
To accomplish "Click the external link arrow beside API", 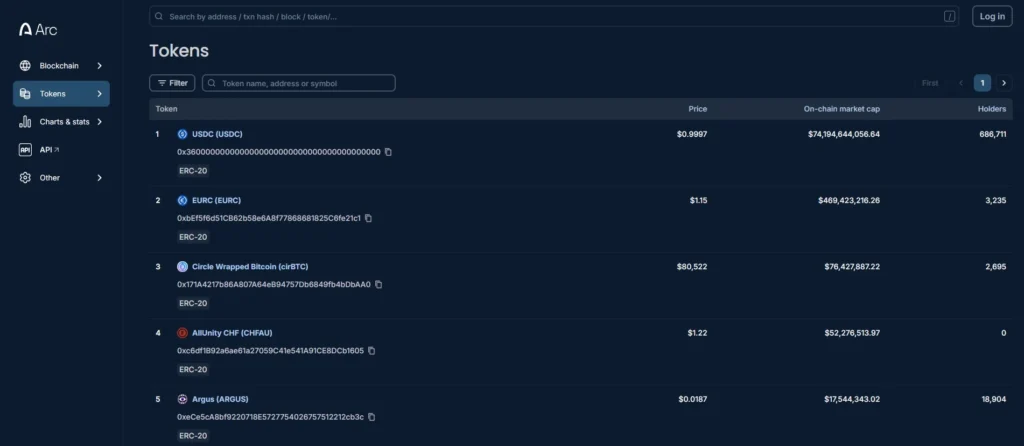I will tap(56, 150).
